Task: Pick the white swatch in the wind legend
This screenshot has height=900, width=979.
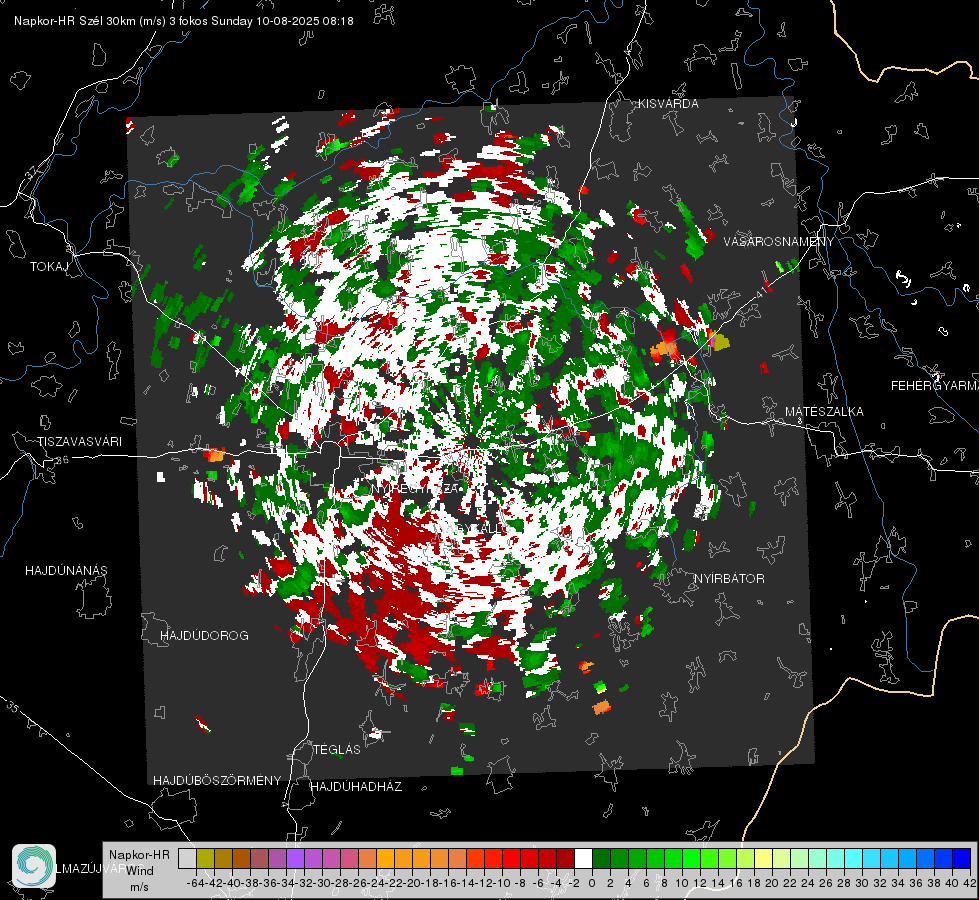Action: coord(583,859)
